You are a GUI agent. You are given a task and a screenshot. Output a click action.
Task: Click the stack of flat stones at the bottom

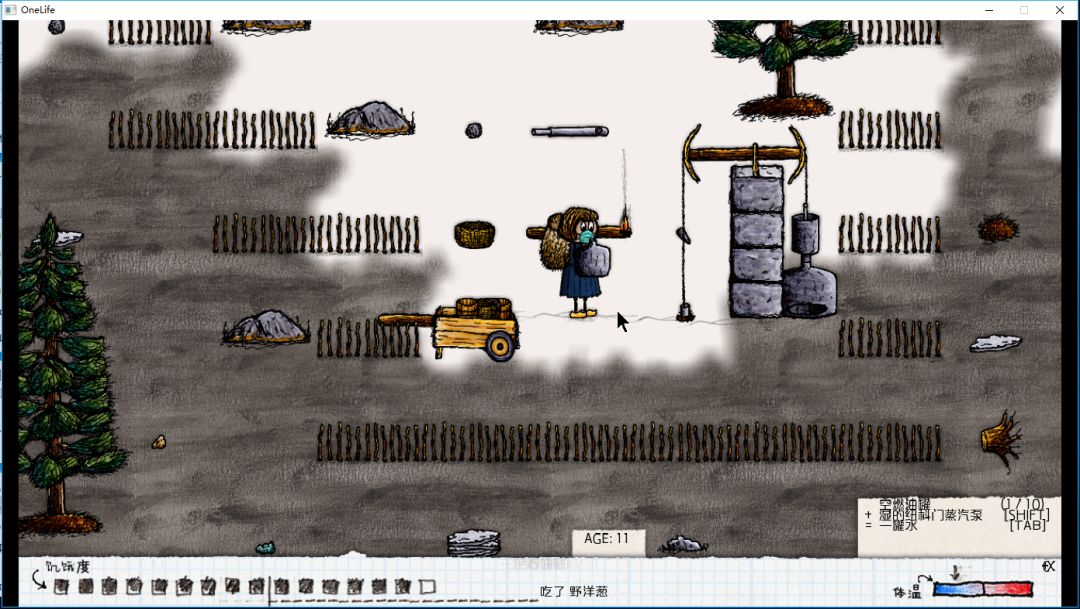pos(474,541)
